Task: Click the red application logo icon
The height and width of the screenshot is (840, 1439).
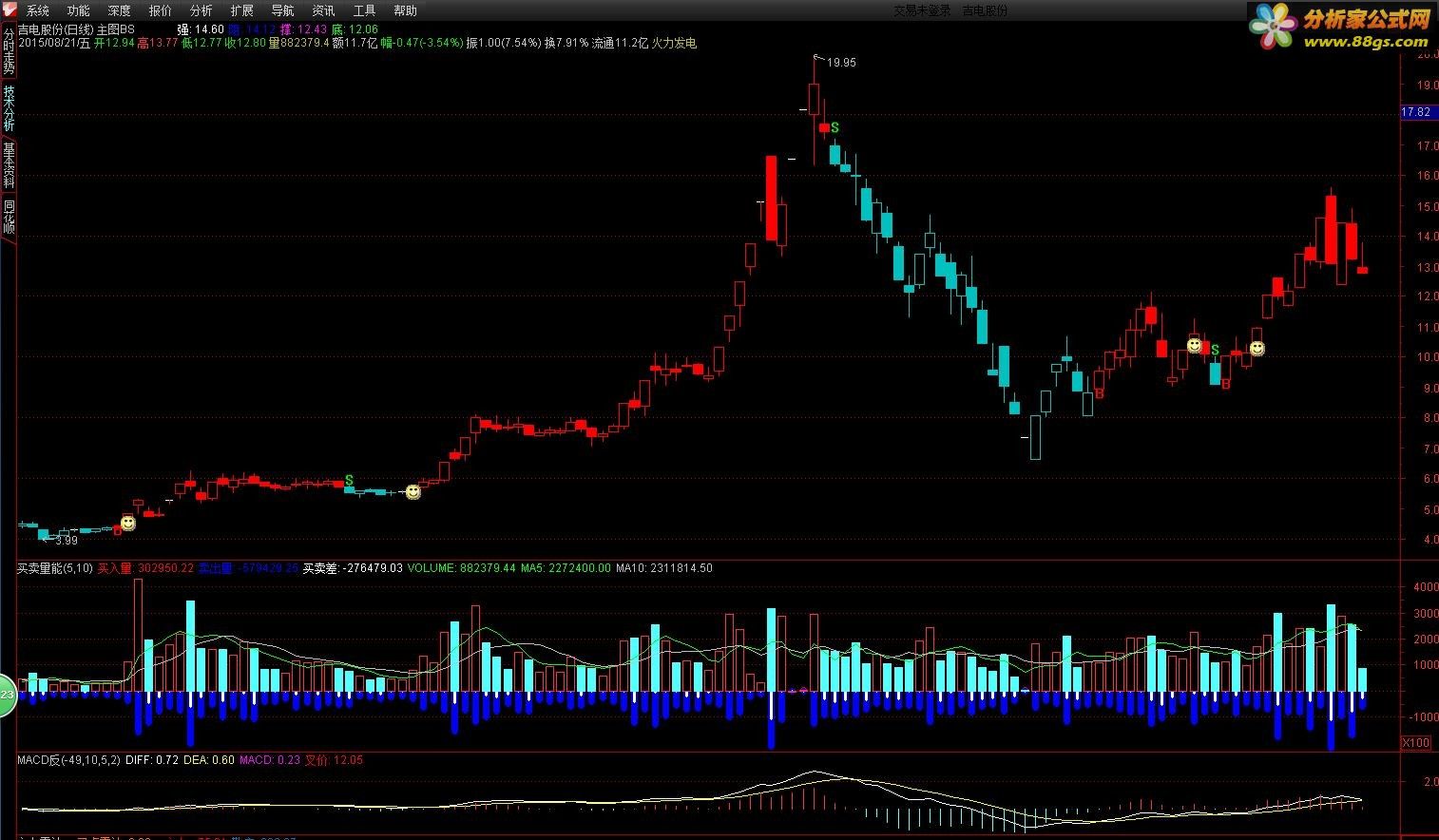Action: pyautogui.click(x=9, y=10)
